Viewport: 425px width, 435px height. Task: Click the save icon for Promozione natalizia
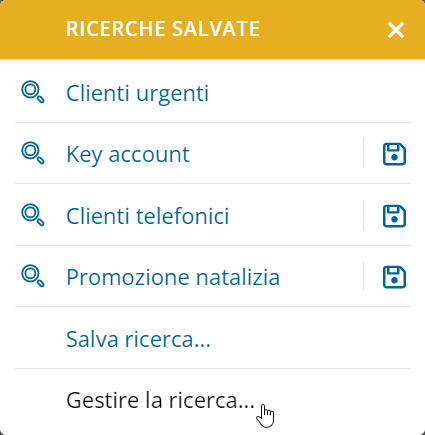coord(394,277)
